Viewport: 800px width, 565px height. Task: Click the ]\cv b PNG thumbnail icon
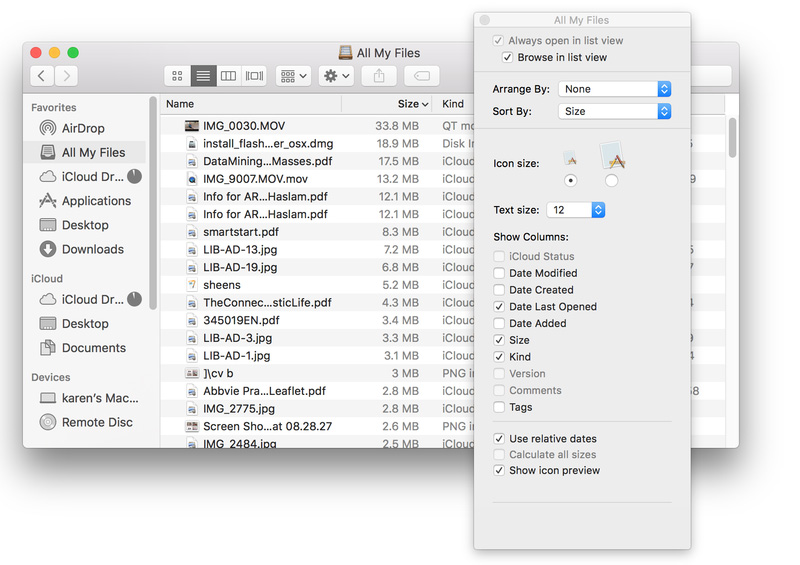(x=192, y=373)
